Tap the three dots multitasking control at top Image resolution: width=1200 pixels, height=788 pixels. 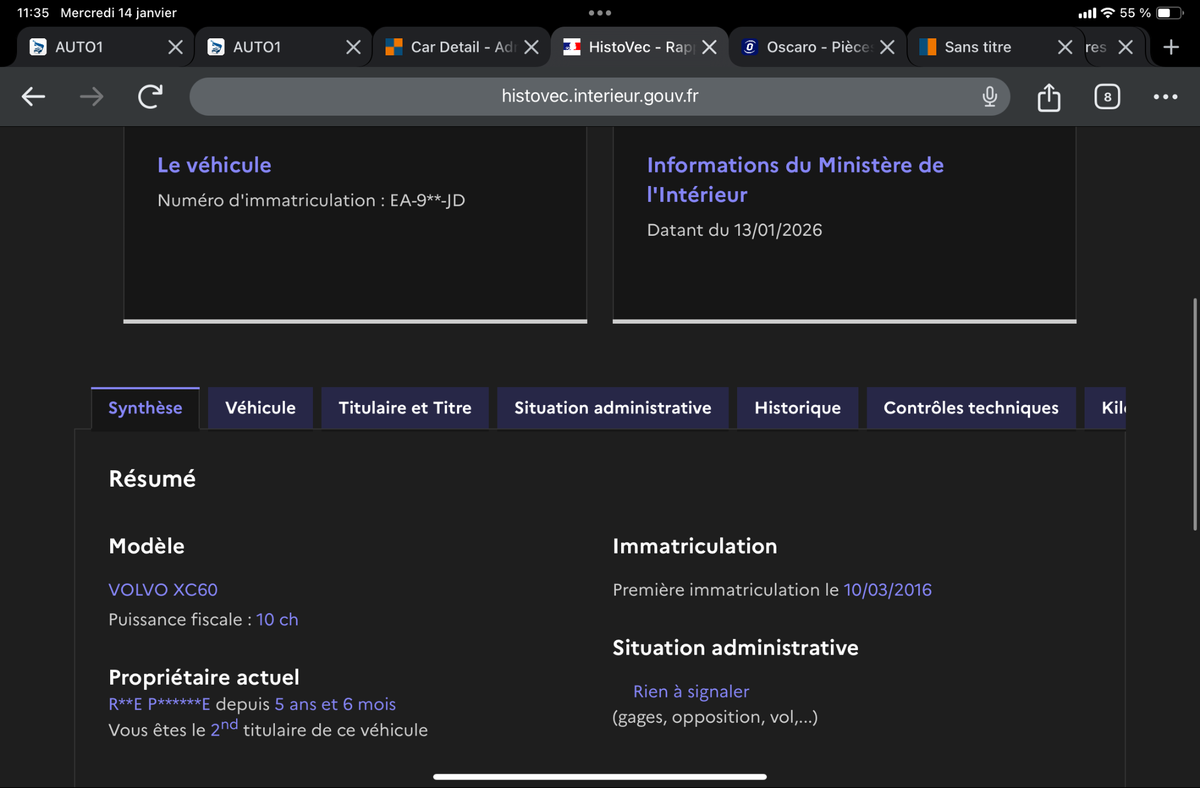pyautogui.click(x=600, y=13)
